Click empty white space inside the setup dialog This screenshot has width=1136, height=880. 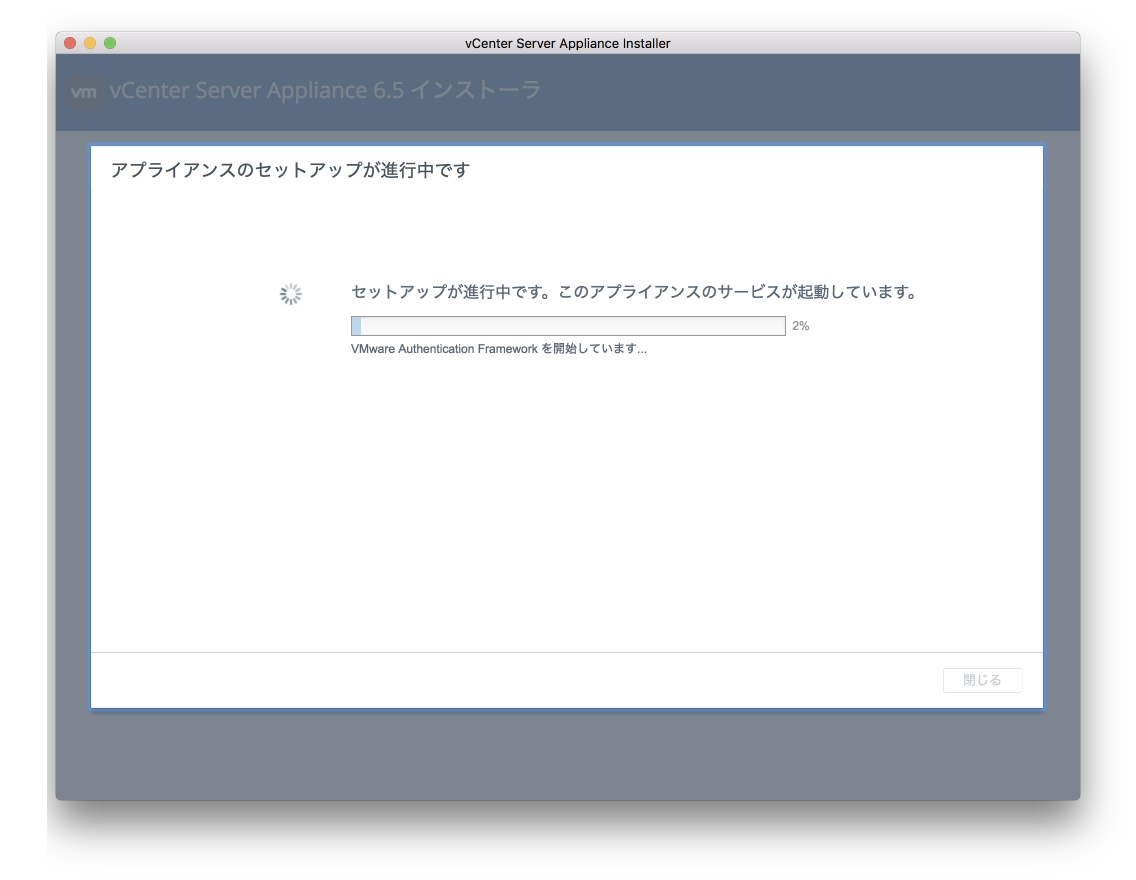(x=568, y=500)
